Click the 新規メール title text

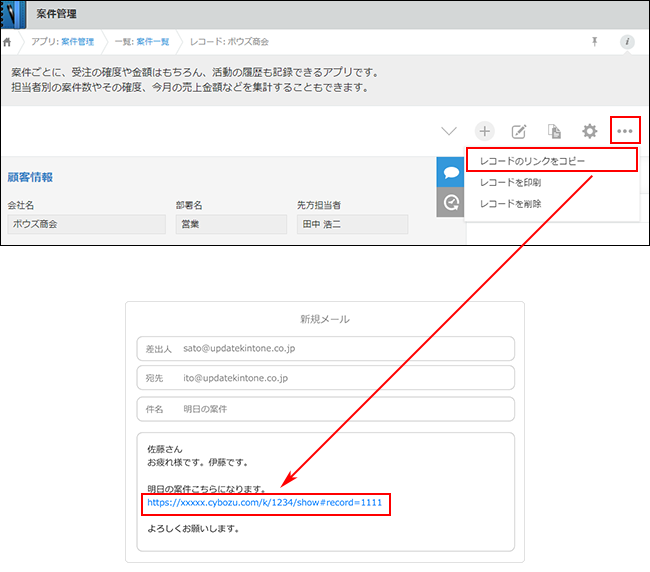325,319
